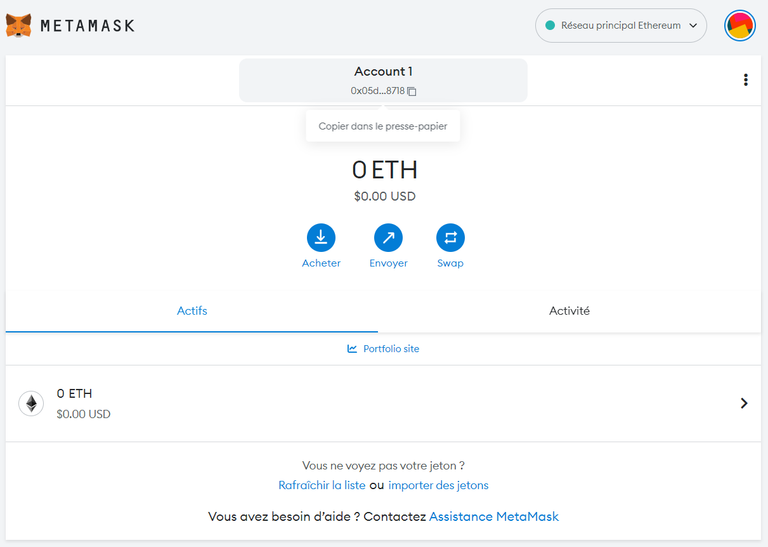Click the large 0 ETH balance
The width and height of the screenshot is (768, 547).
click(x=384, y=170)
